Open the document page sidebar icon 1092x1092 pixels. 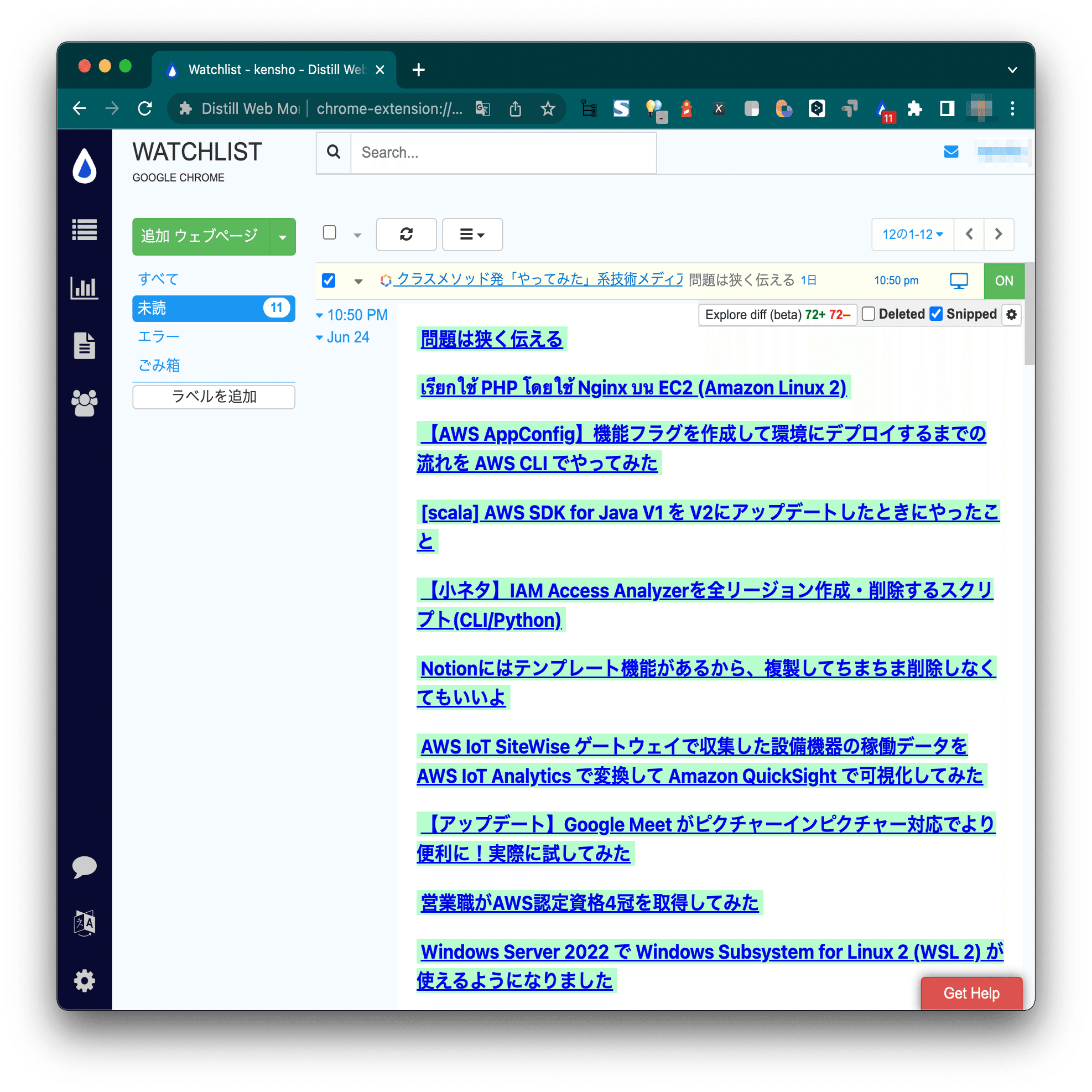coord(84,345)
